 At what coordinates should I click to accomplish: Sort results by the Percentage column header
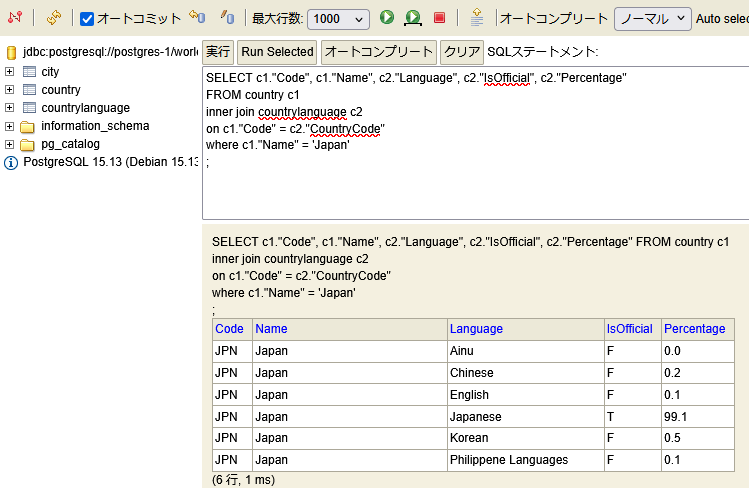tap(694, 329)
